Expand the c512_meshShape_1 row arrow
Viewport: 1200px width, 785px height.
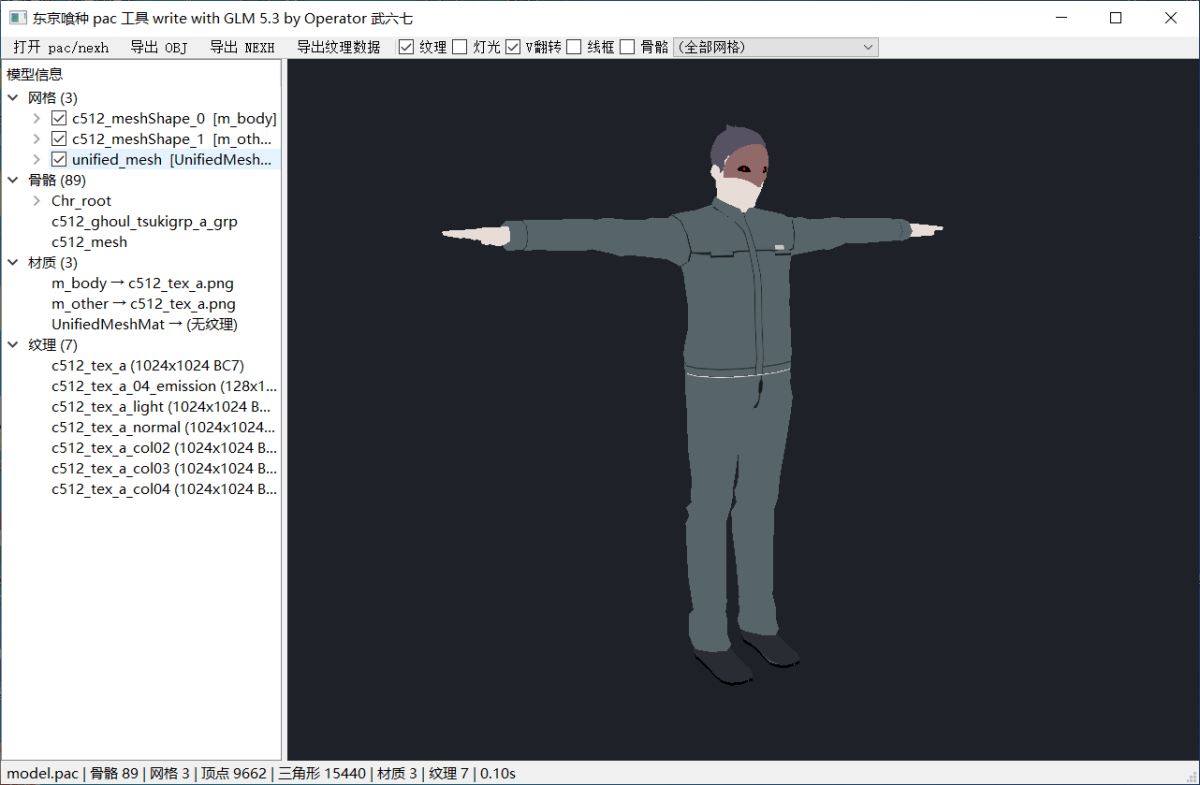tap(37, 139)
